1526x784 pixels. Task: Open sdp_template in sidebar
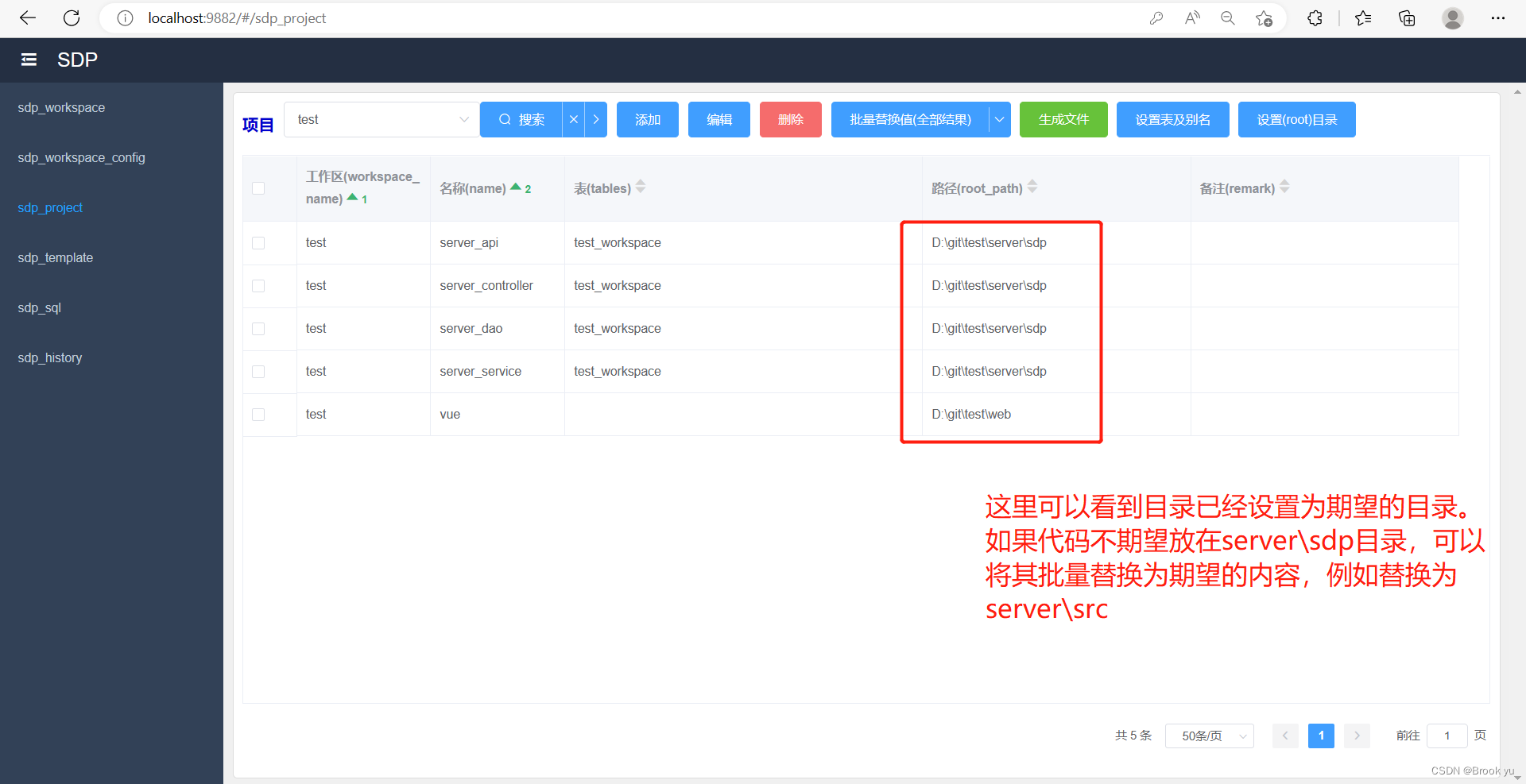pos(56,257)
